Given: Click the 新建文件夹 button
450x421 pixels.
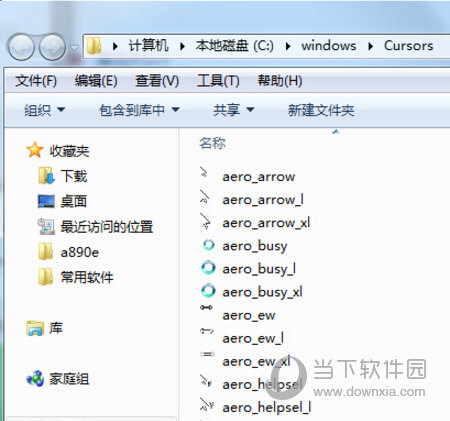Looking at the screenshot, I should tap(321, 110).
